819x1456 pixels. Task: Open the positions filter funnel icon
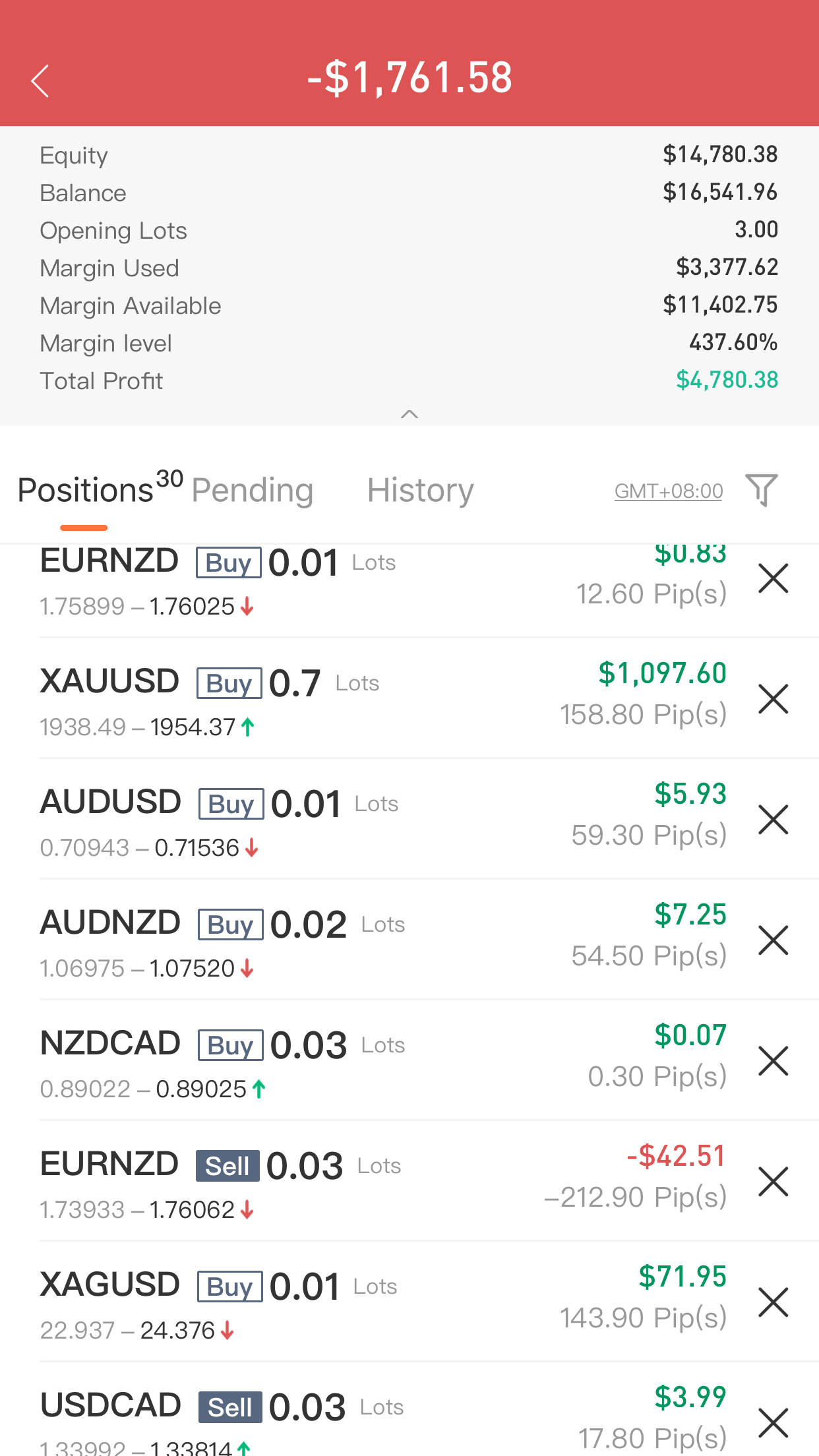coord(761,490)
